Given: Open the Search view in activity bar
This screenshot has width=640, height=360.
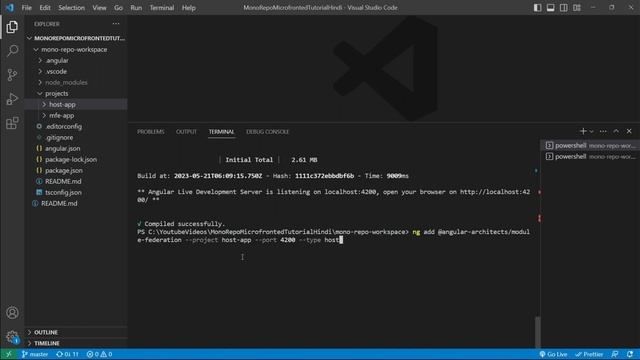Looking at the screenshot, I should (x=12, y=51).
